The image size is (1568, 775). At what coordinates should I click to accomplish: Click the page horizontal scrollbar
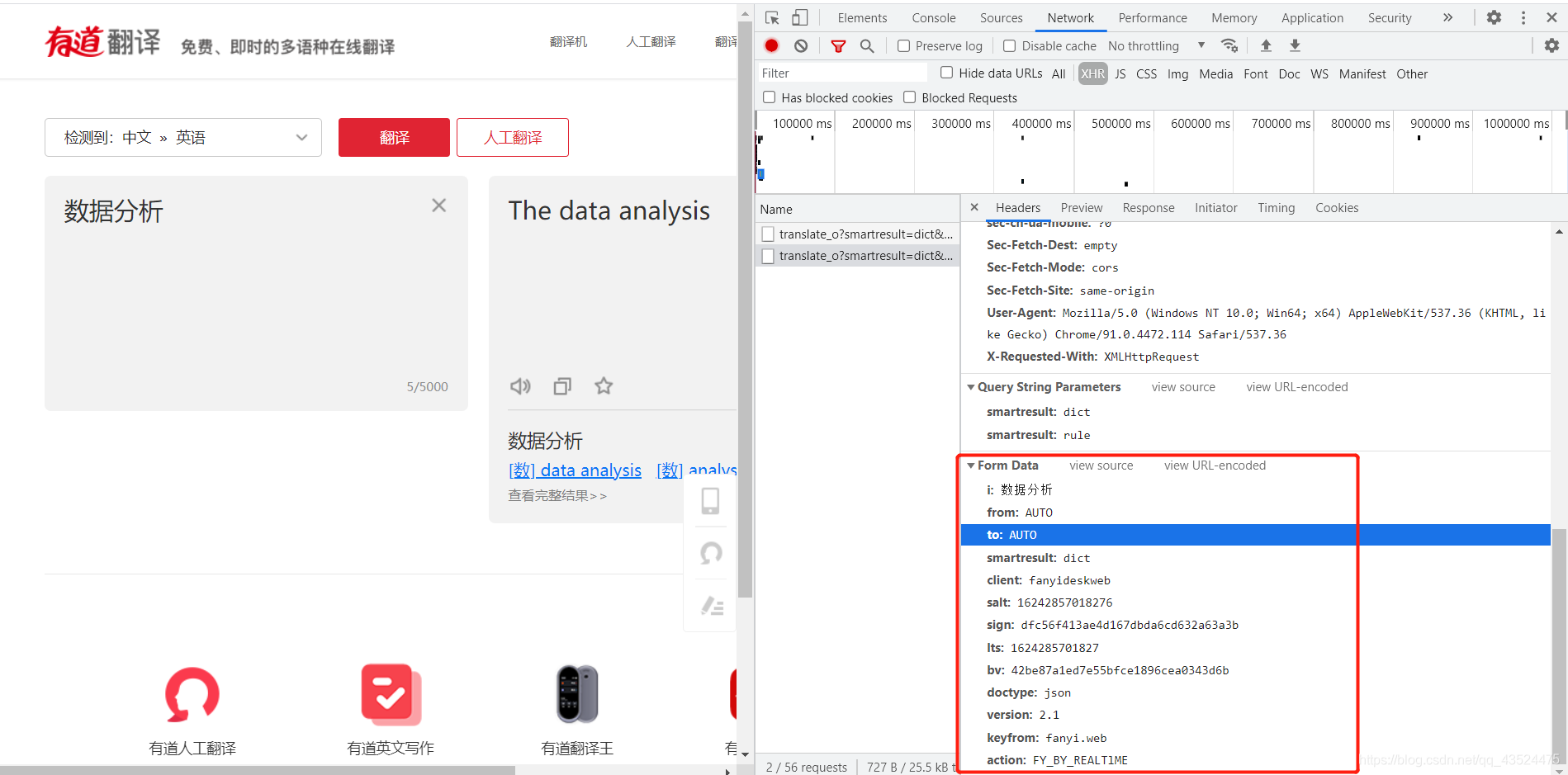pos(258,770)
